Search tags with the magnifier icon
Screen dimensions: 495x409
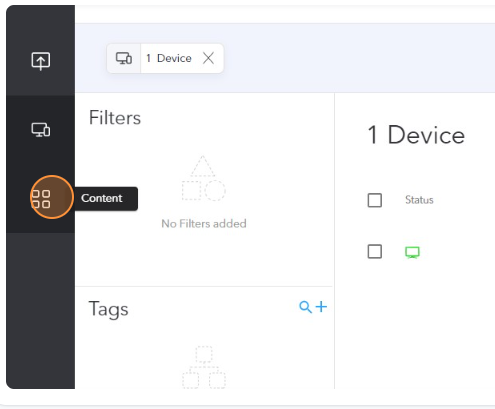305,307
